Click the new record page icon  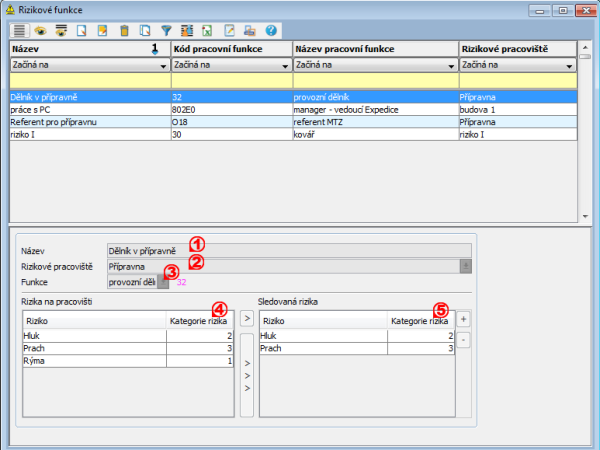tap(82, 31)
